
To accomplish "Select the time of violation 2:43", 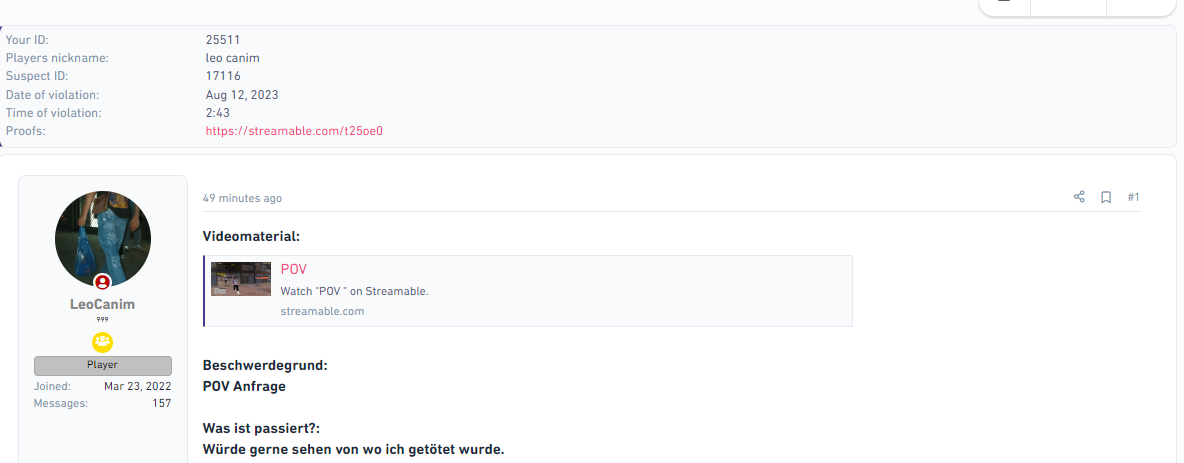I will [217, 113].
